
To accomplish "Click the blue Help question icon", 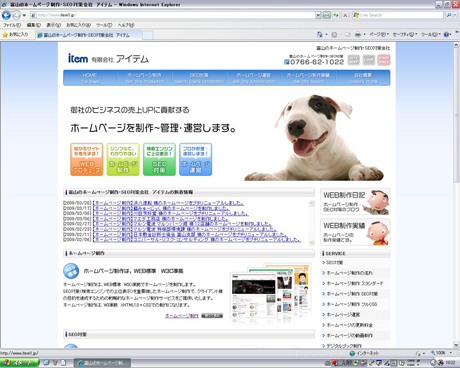I will coord(446,34).
